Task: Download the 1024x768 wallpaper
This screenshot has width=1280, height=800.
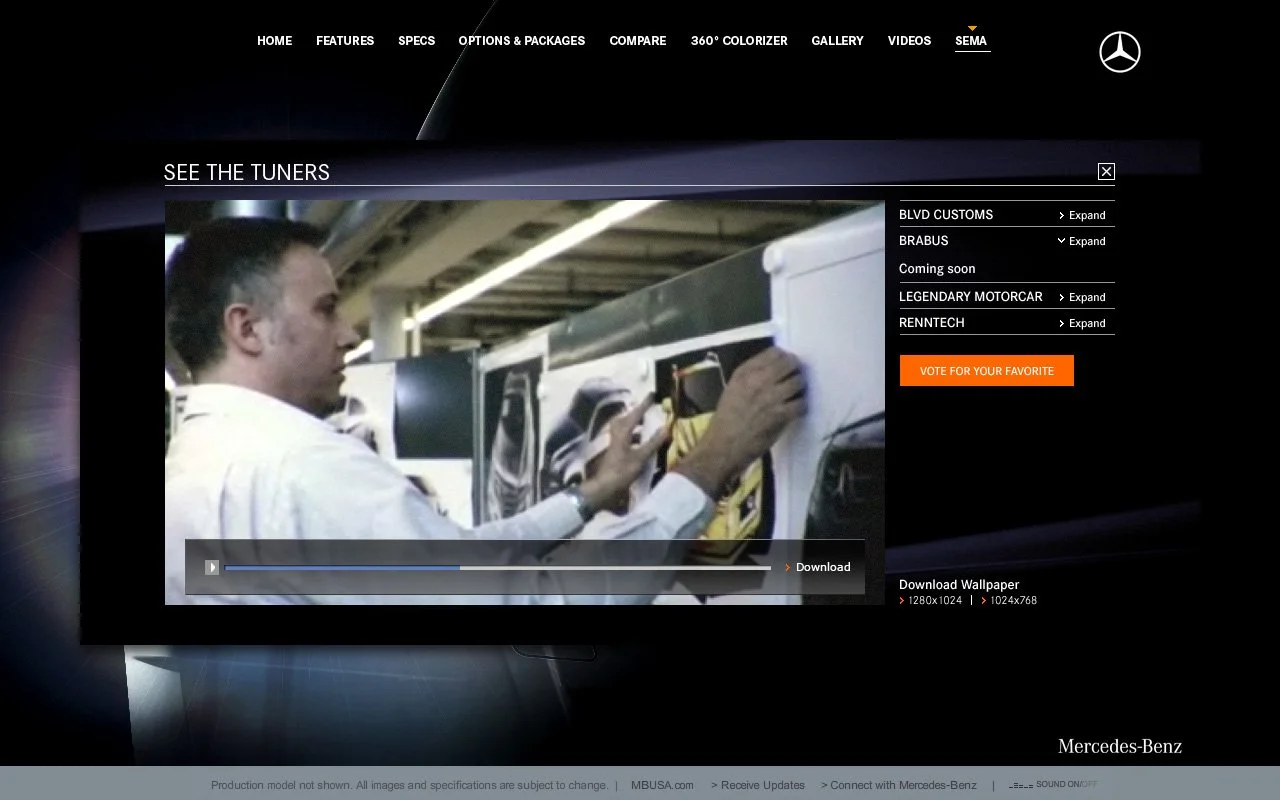Action: tap(1009, 601)
